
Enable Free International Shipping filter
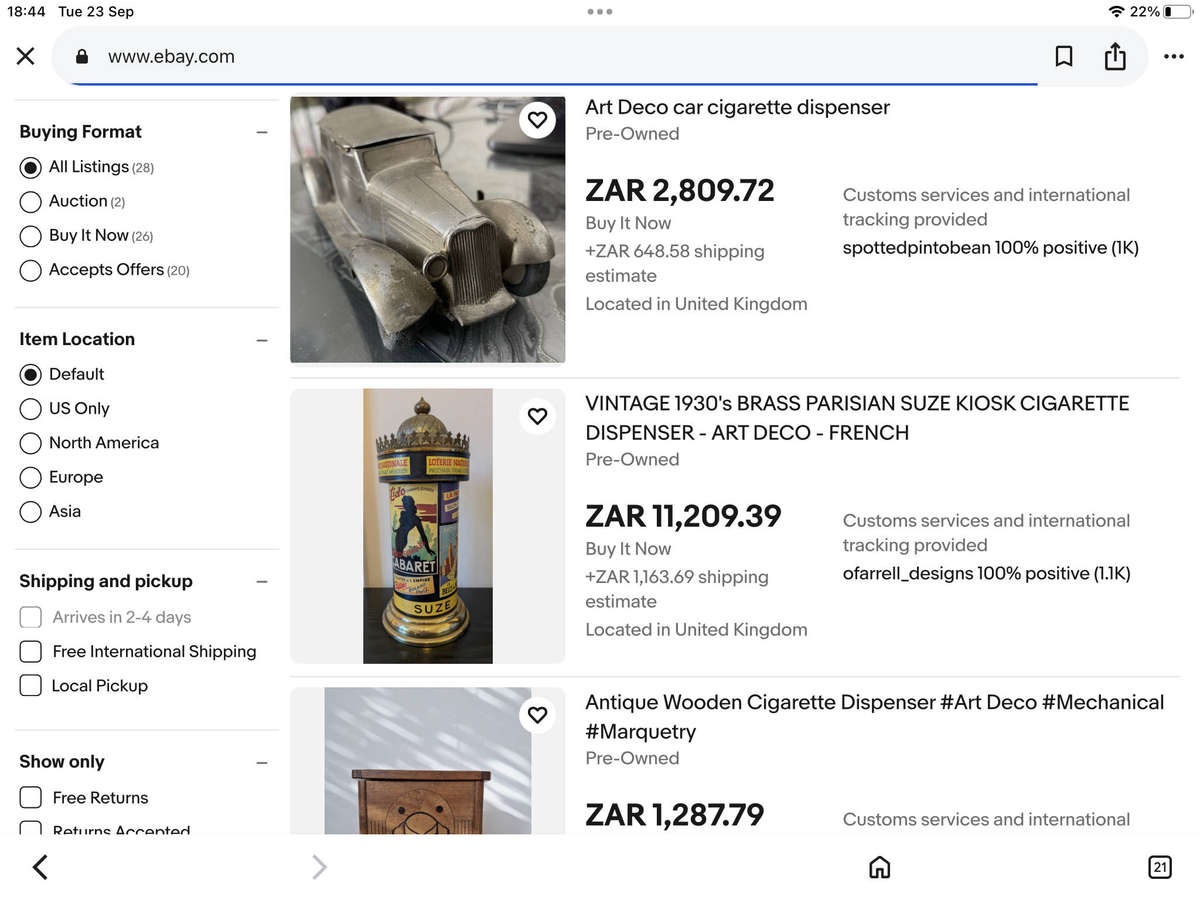pyautogui.click(x=31, y=652)
